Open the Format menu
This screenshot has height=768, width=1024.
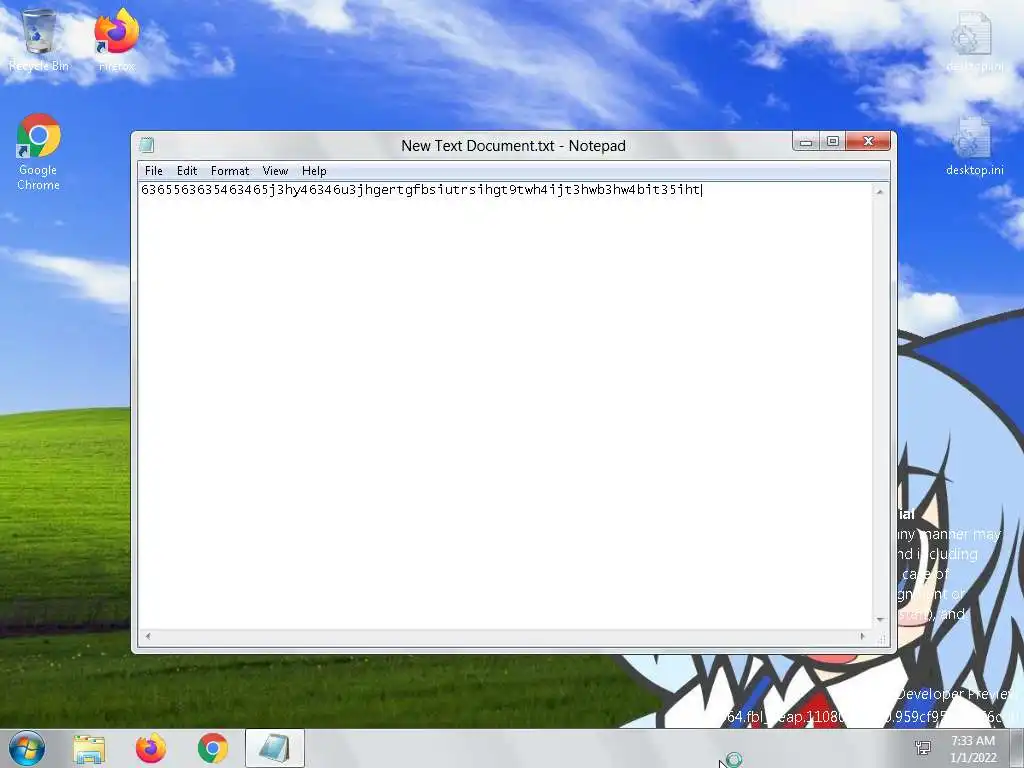pos(230,170)
